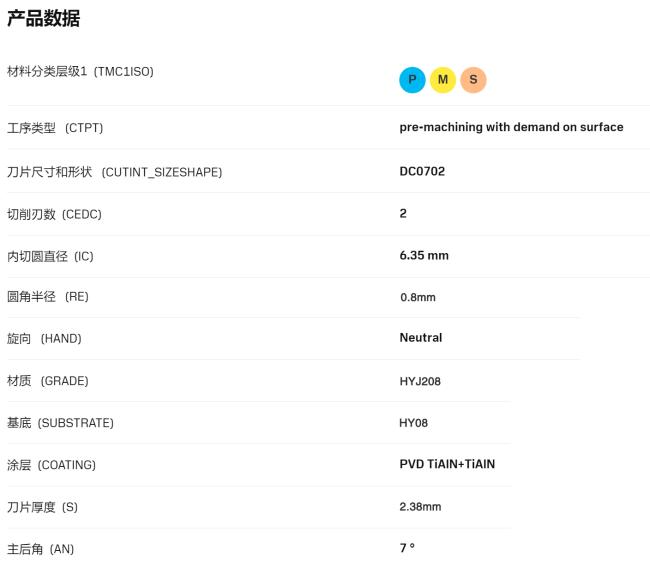Select the 2.38mm insert thickness value

pos(420,507)
